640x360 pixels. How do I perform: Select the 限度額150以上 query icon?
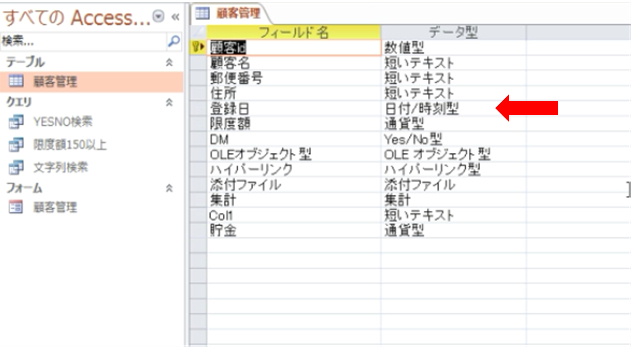pyautogui.click(x=16, y=144)
